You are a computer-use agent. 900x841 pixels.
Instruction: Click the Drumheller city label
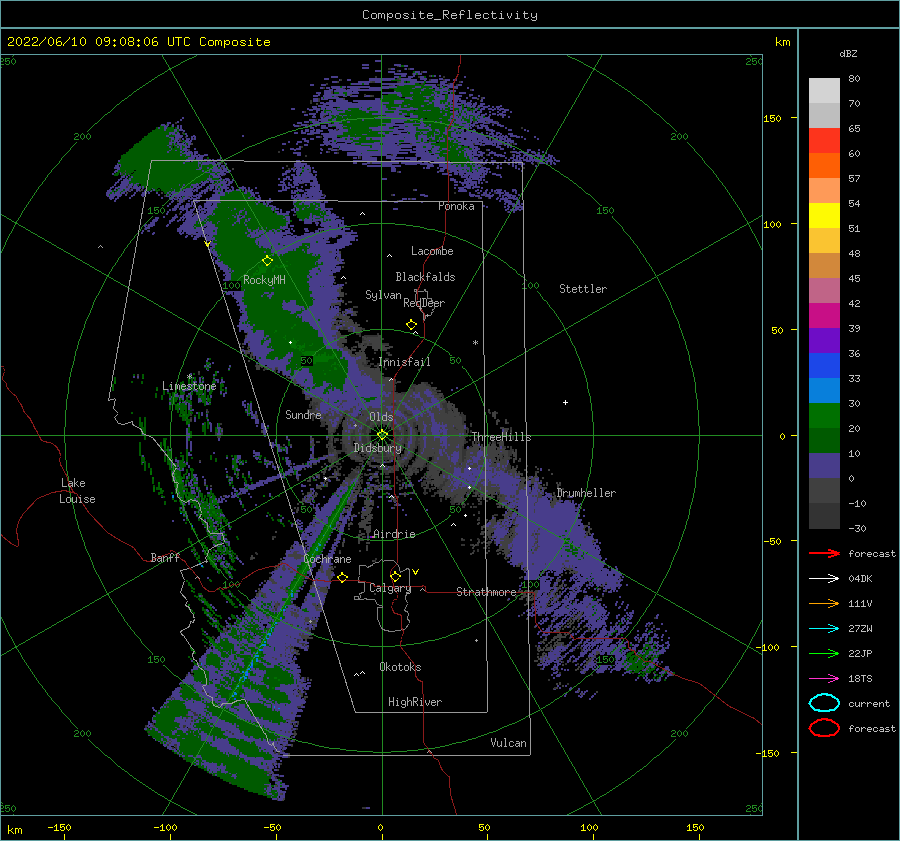coord(586,493)
